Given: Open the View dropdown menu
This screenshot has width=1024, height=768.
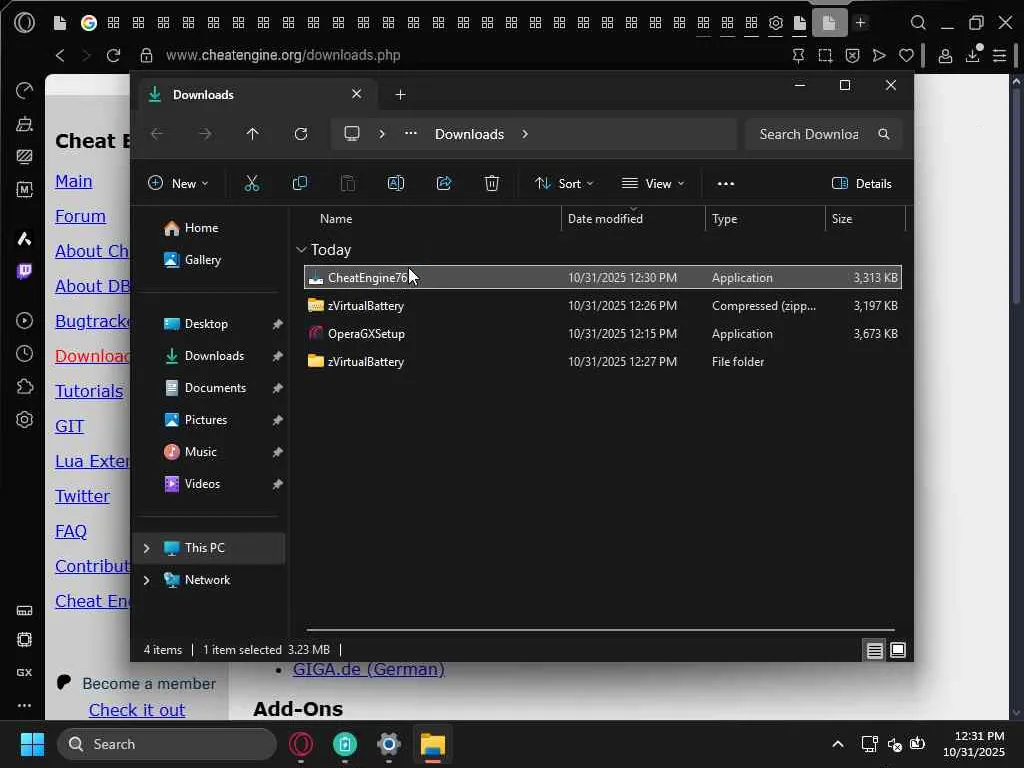Looking at the screenshot, I should click(652, 184).
